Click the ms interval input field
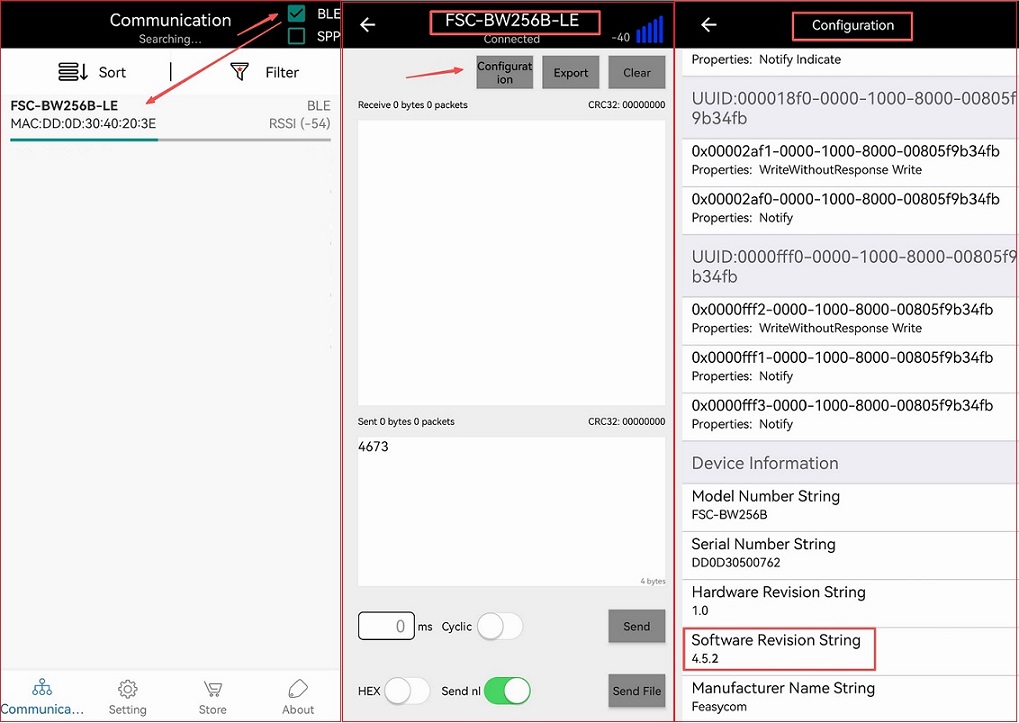Viewport: 1019px width, 723px height. (x=386, y=627)
